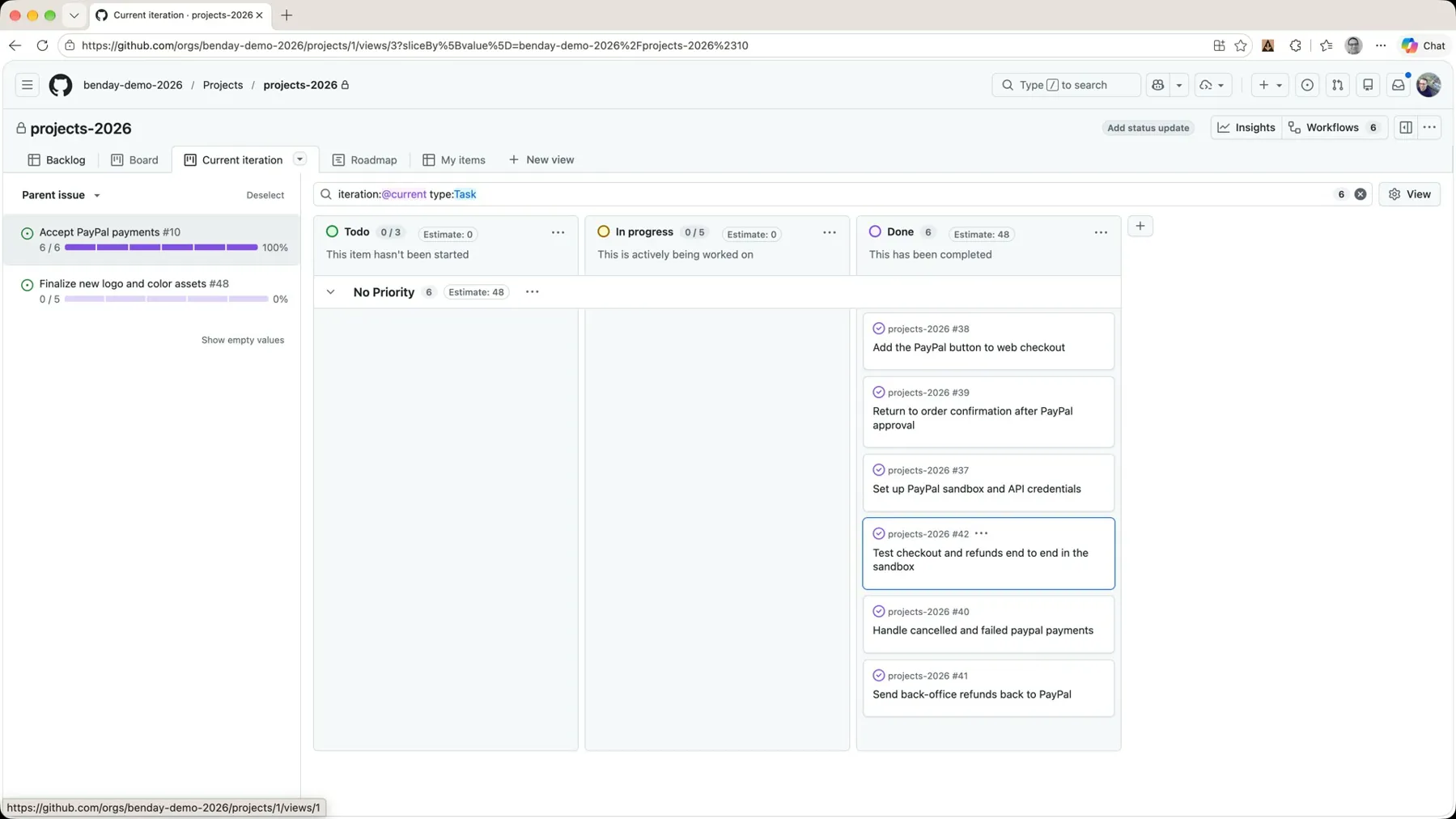This screenshot has width=1456, height=819.
Task: Open the Workflows page
Action: [x=1335, y=128]
